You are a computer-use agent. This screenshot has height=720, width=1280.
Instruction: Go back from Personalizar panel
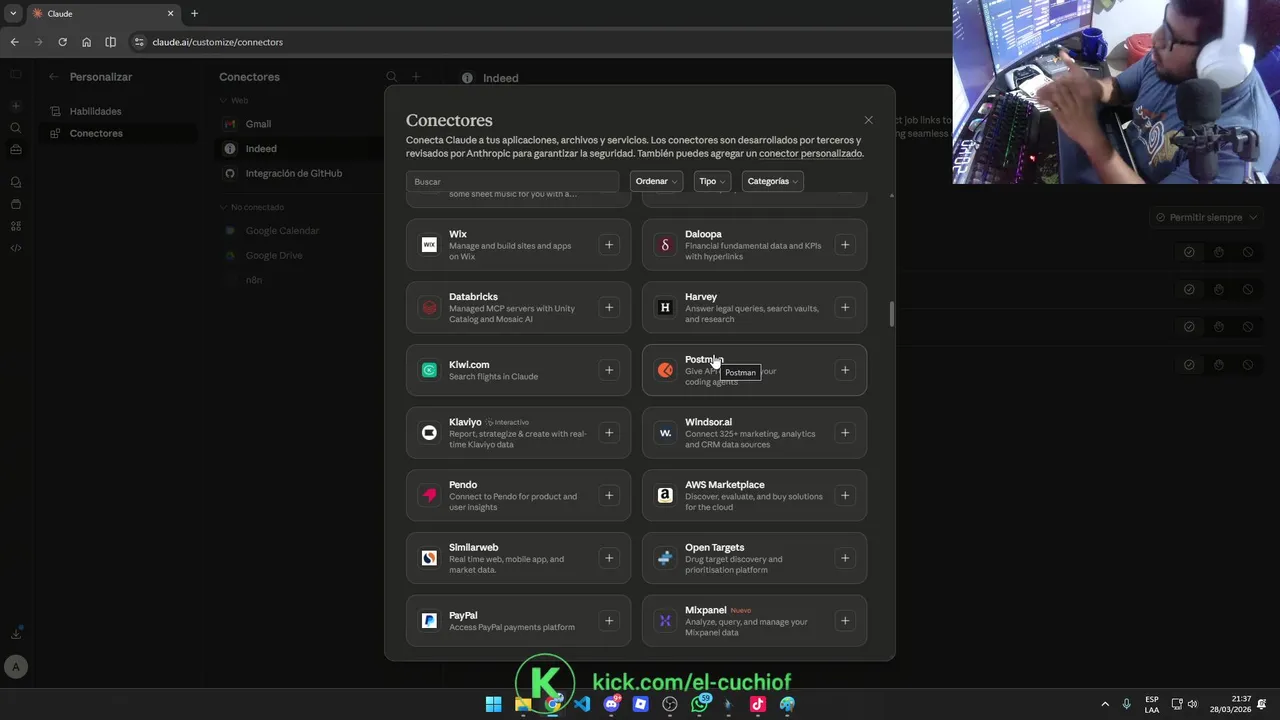coord(54,77)
